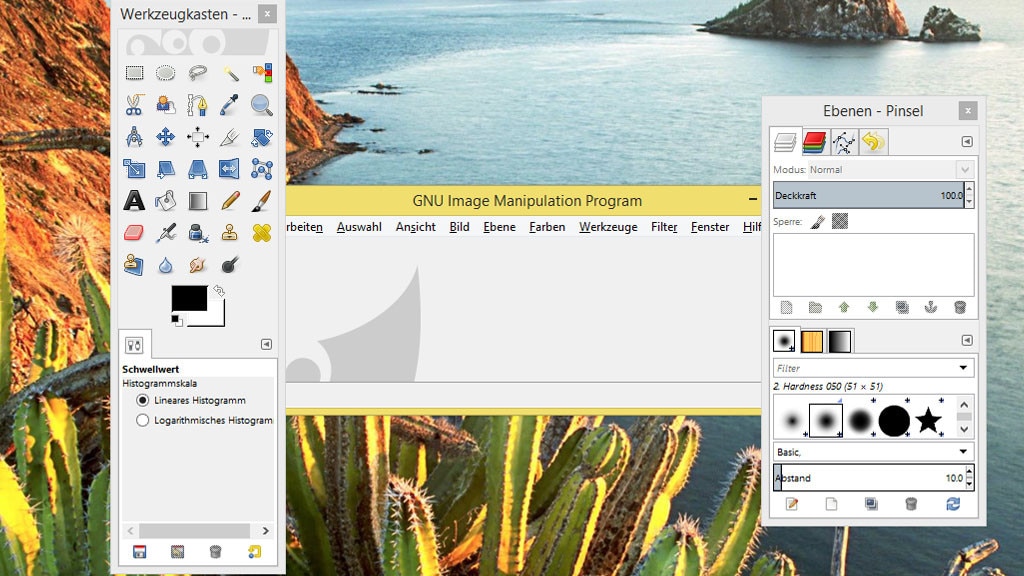Select the Move tool
This screenshot has width=1024, height=576.
[x=165, y=136]
